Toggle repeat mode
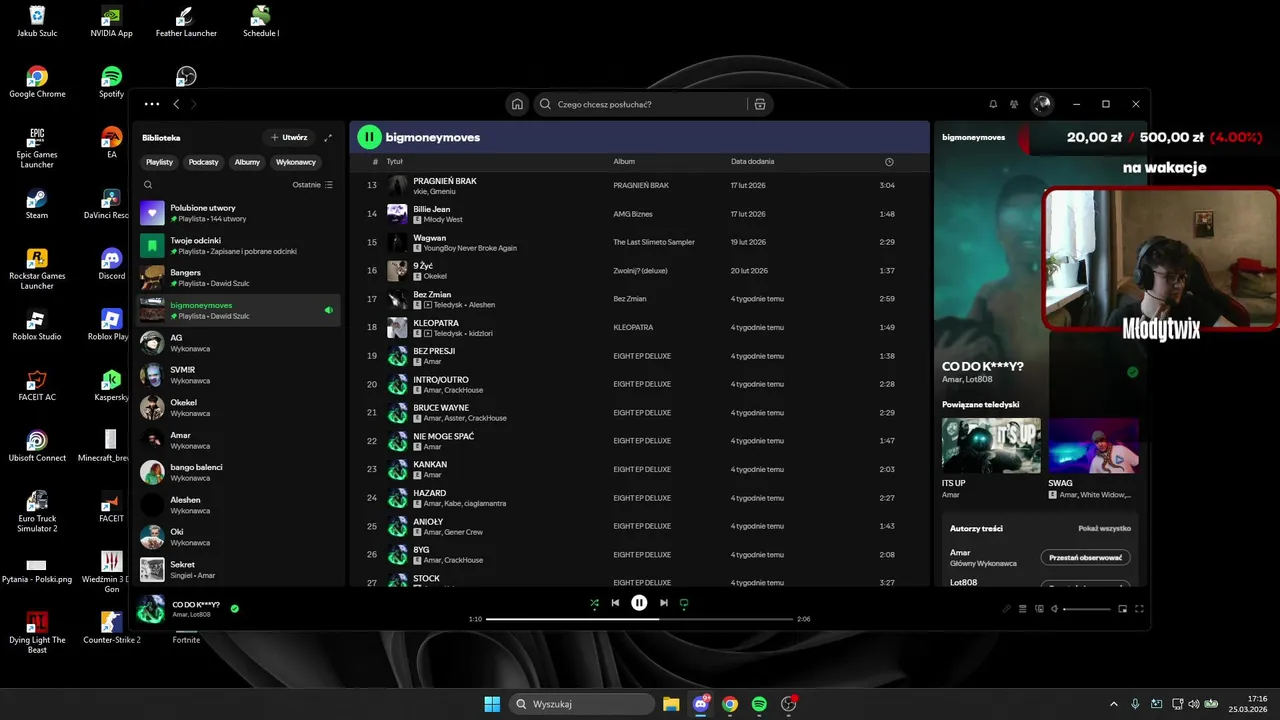The width and height of the screenshot is (1280, 720). point(684,603)
